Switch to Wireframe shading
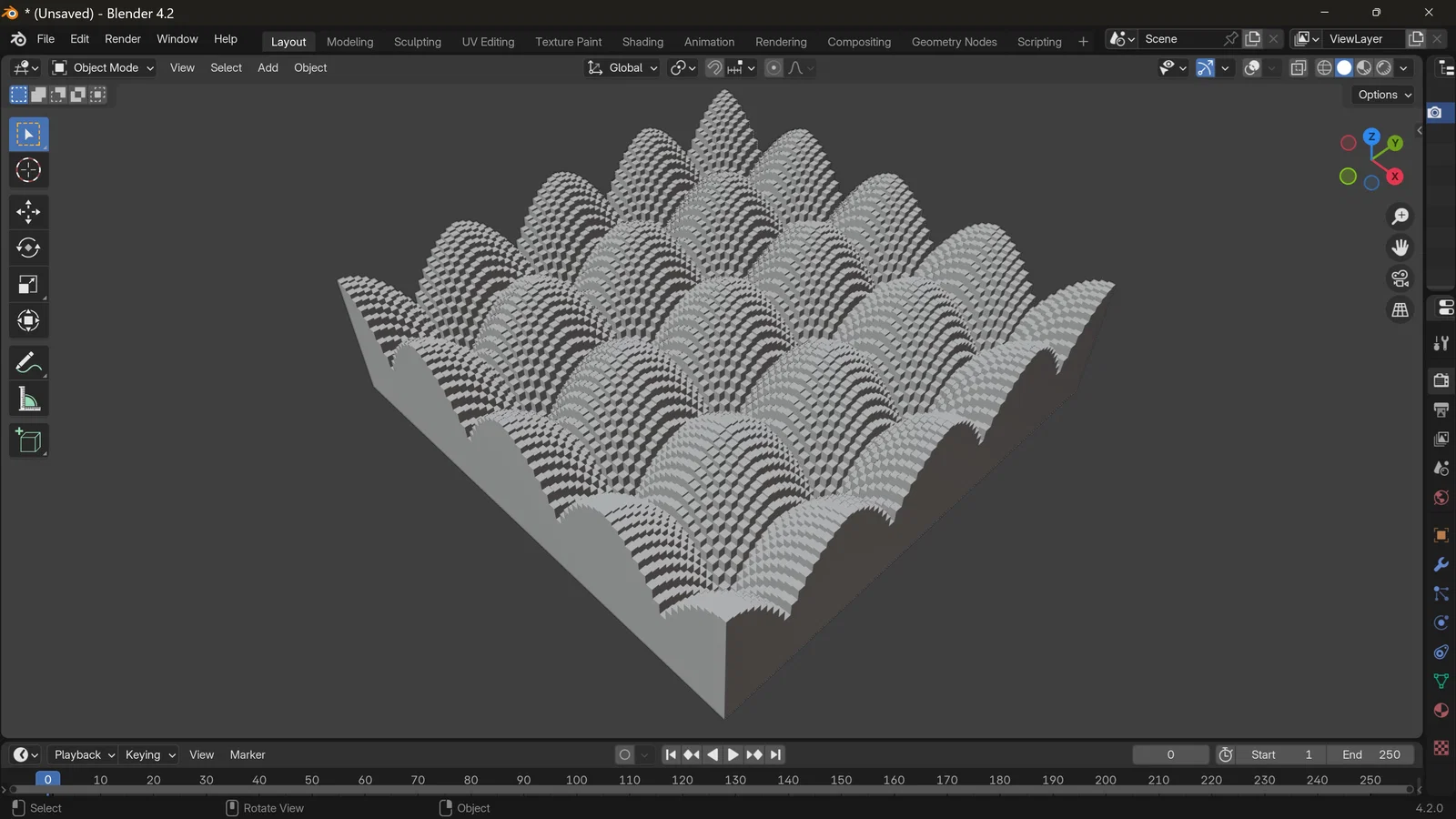The height and width of the screenshot is (819, 1456). click(x=1325, y=68)
